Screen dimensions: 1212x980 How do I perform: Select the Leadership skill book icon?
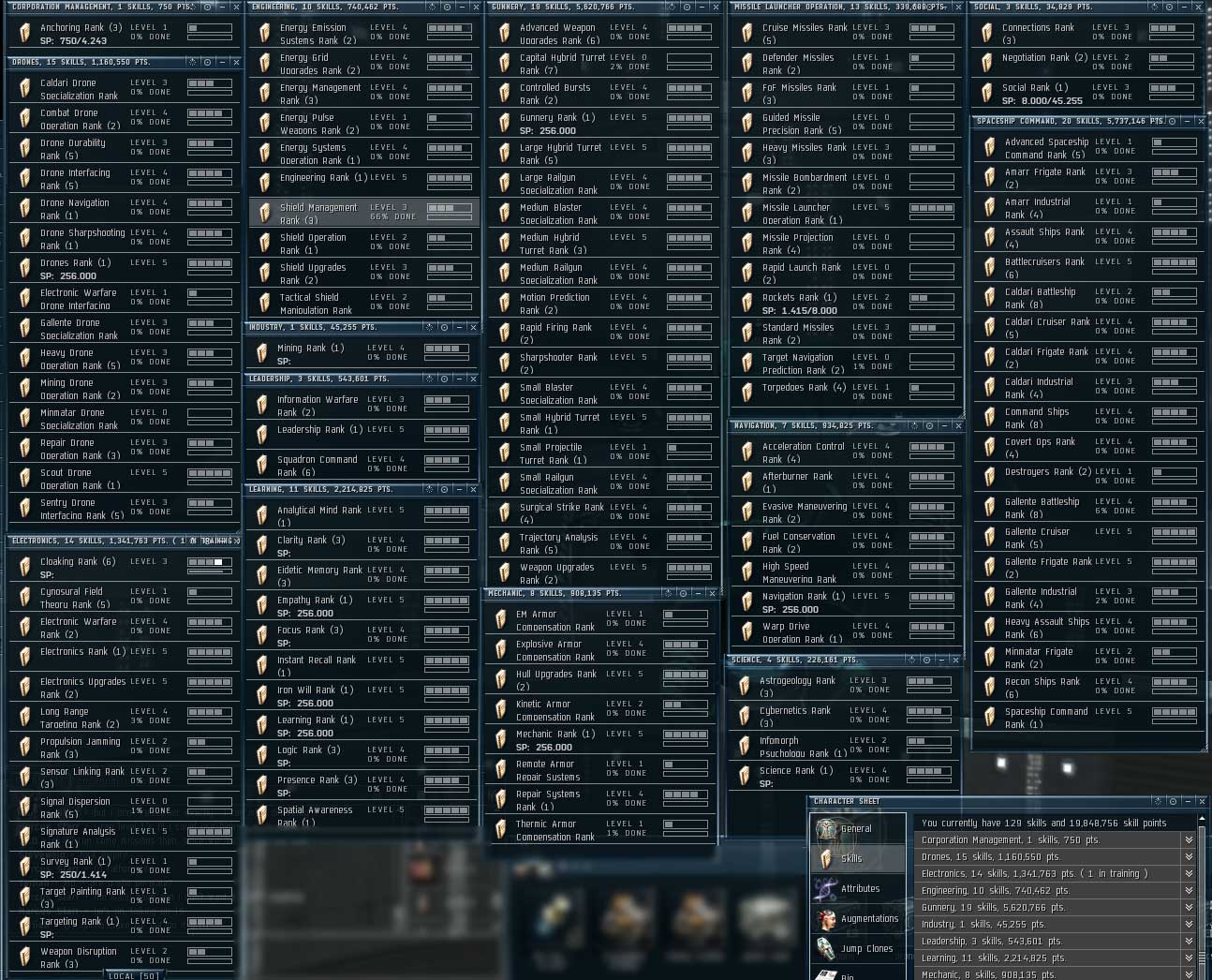pos(263,436)
